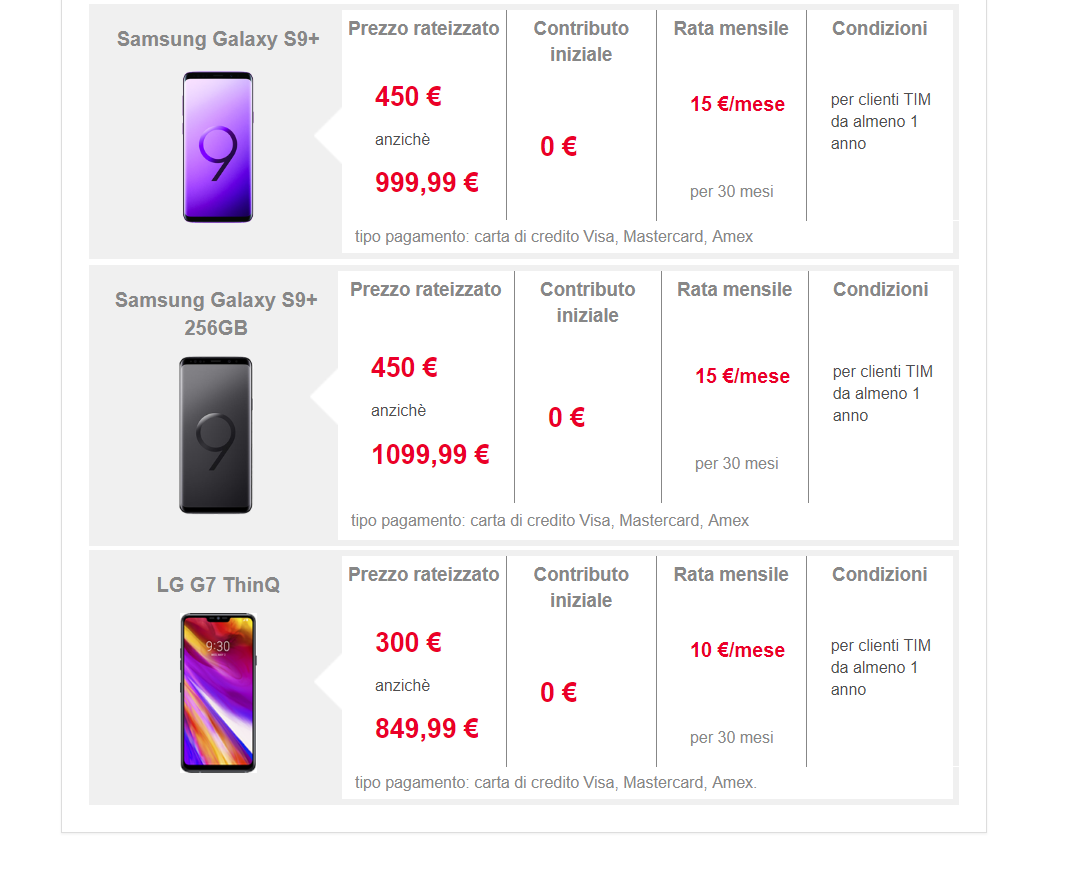Click LG G7 ThinQ 'Condizioni' header
This screenshot has height=872, width=1088.
click(x=880, y=575)
